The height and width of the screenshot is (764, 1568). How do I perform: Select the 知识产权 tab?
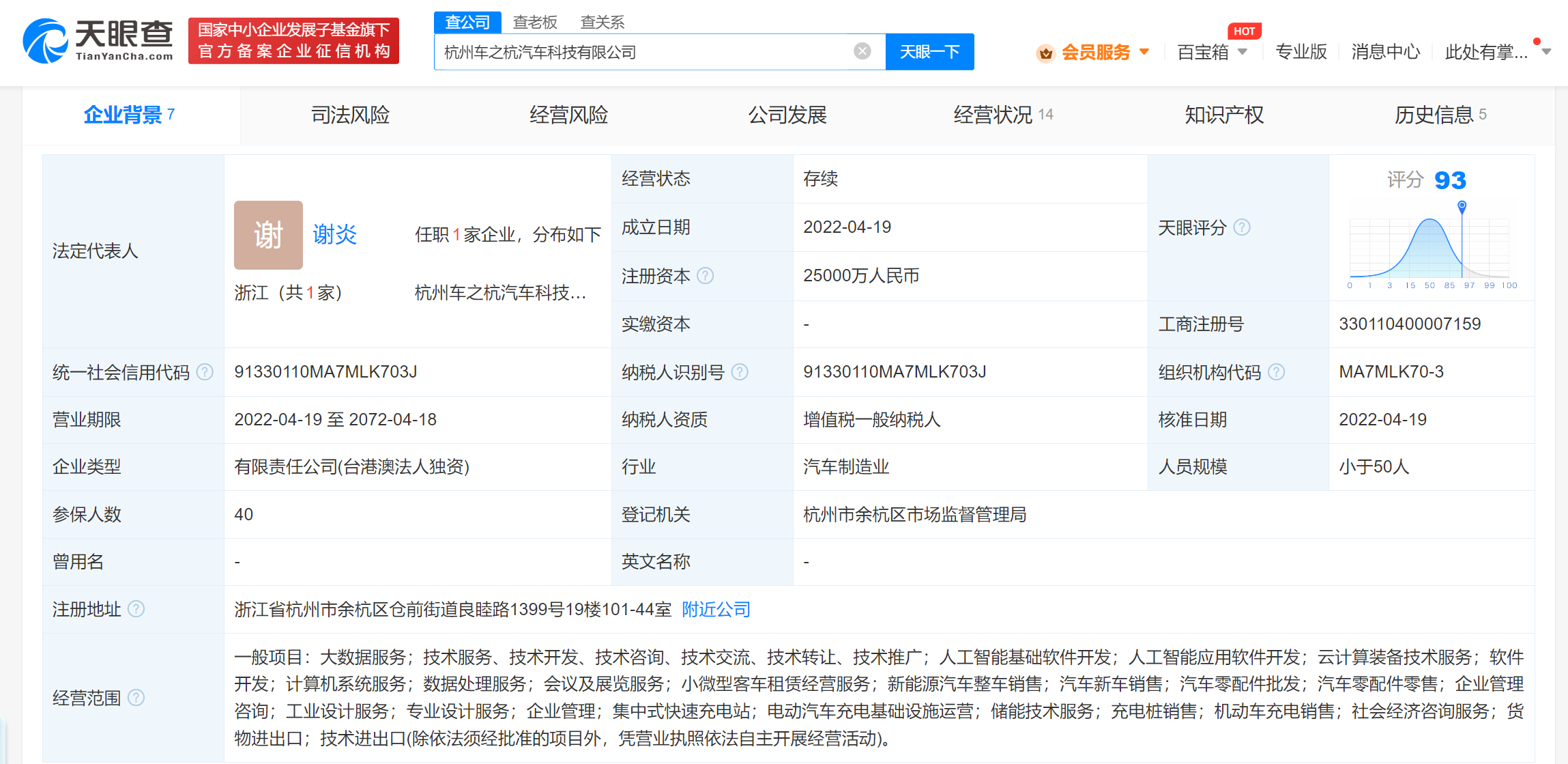coord(1223,115)
